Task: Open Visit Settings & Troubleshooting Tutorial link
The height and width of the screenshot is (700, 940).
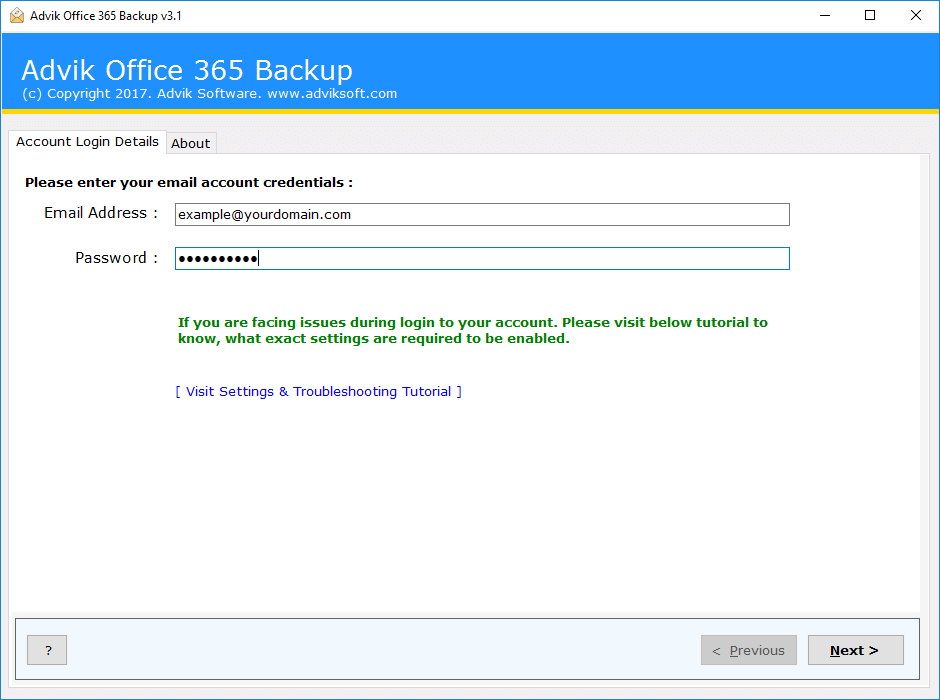Action: [318, 391]
